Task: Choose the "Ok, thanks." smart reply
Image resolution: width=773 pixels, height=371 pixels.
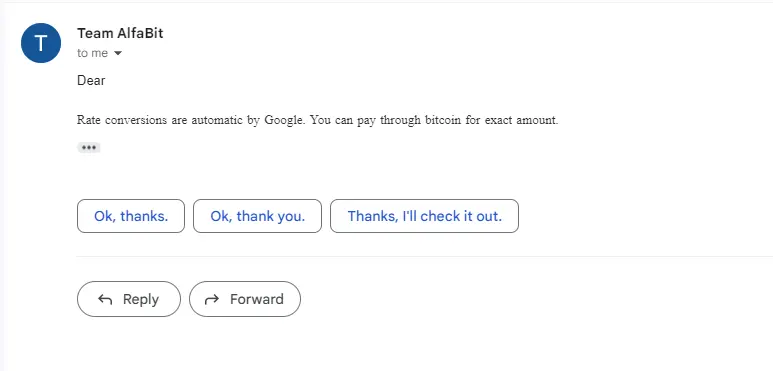Action: (x=131, y=216)
